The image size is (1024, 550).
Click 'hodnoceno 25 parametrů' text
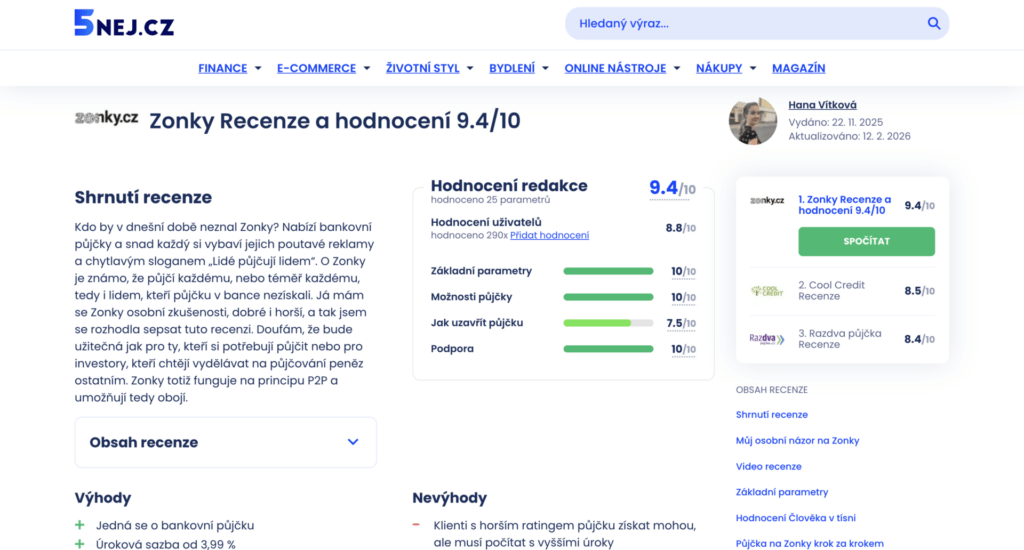tap(490, 200)
